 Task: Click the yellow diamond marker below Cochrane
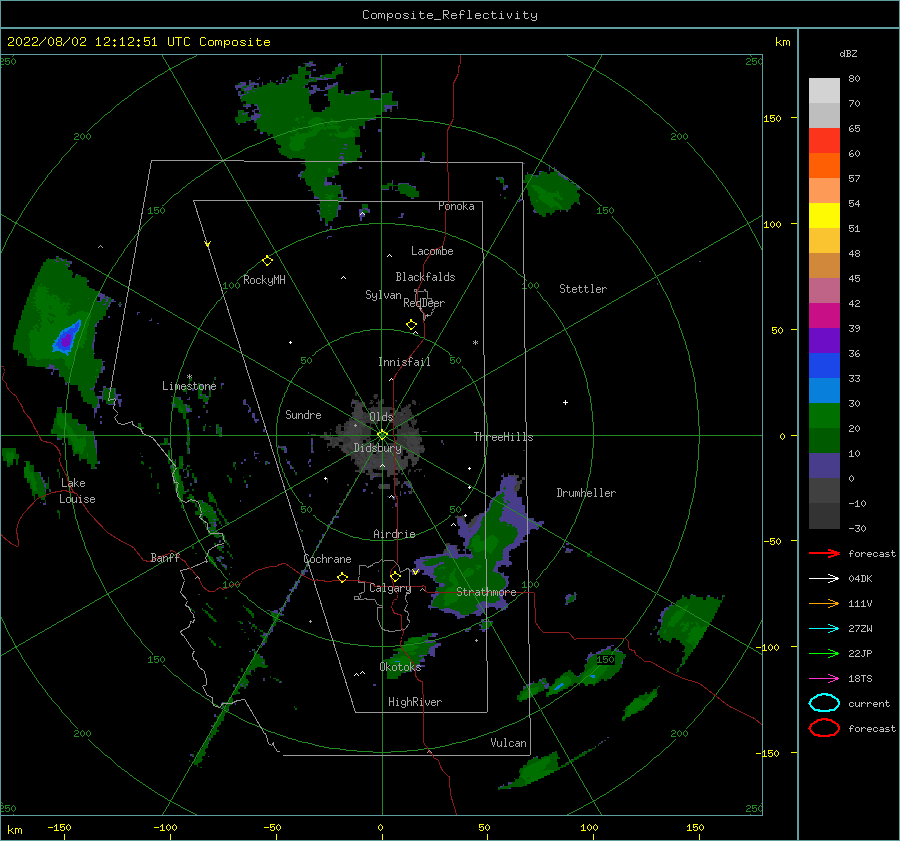(x=342, y=578)
